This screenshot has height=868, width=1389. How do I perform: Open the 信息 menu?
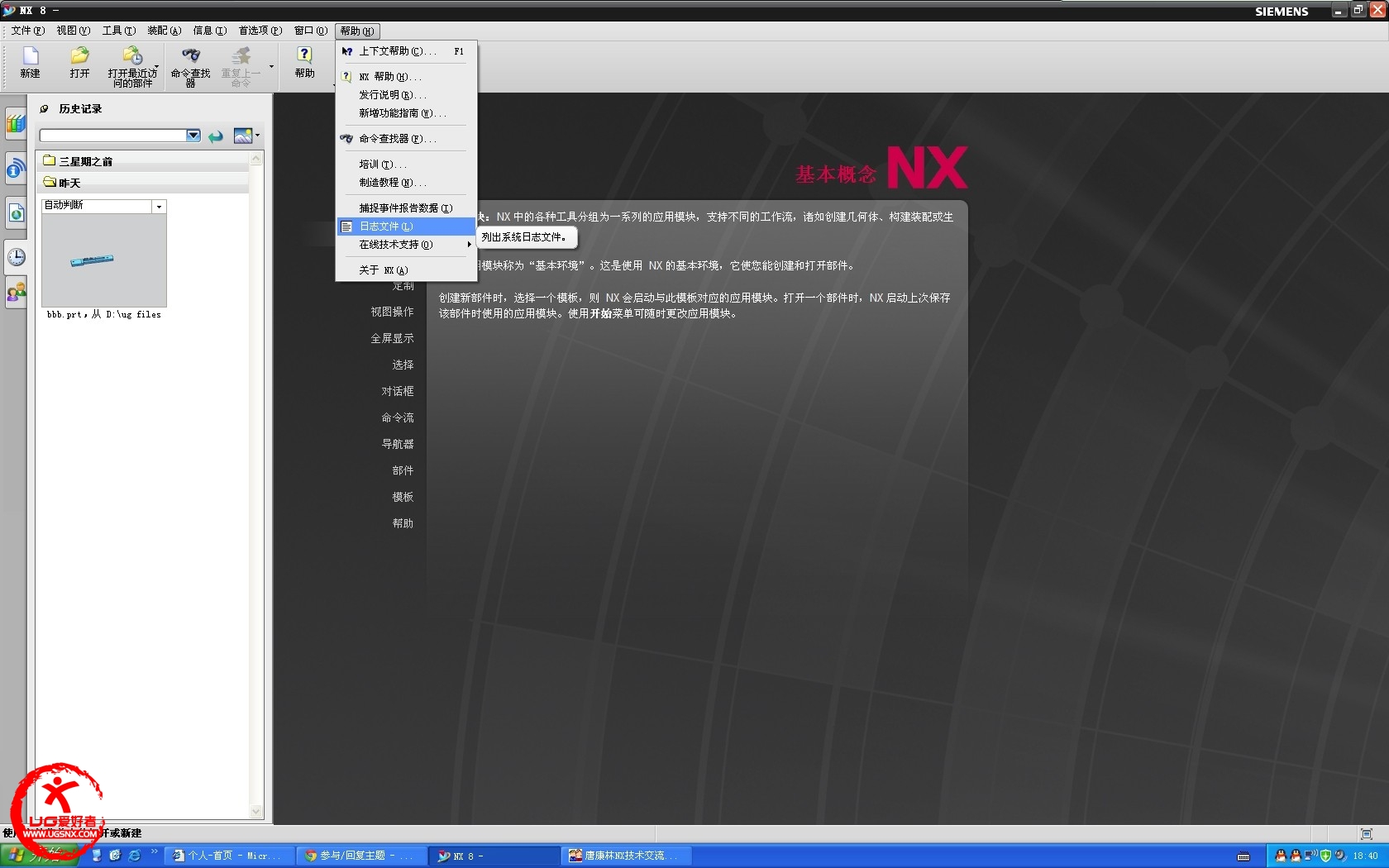(209, 31)
